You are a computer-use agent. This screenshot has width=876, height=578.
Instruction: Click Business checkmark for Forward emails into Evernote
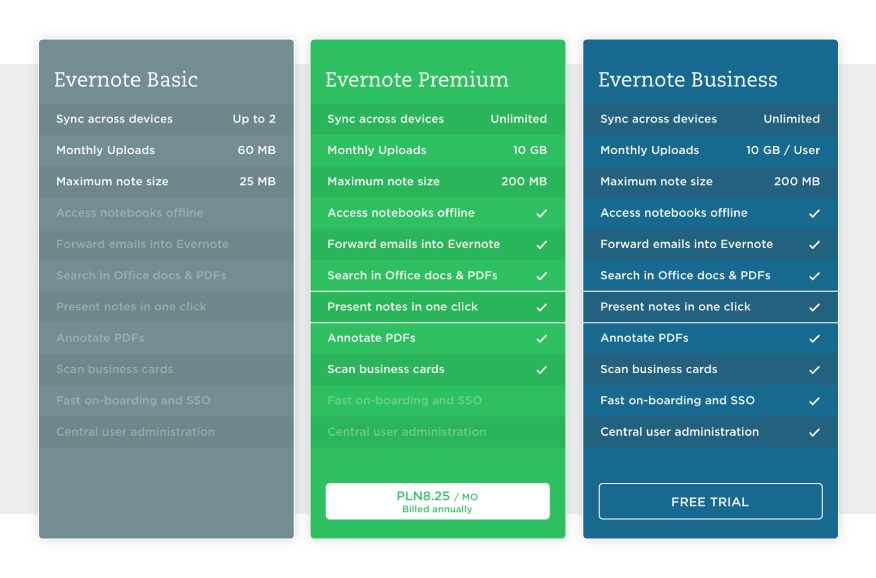(x=815, y=245)
